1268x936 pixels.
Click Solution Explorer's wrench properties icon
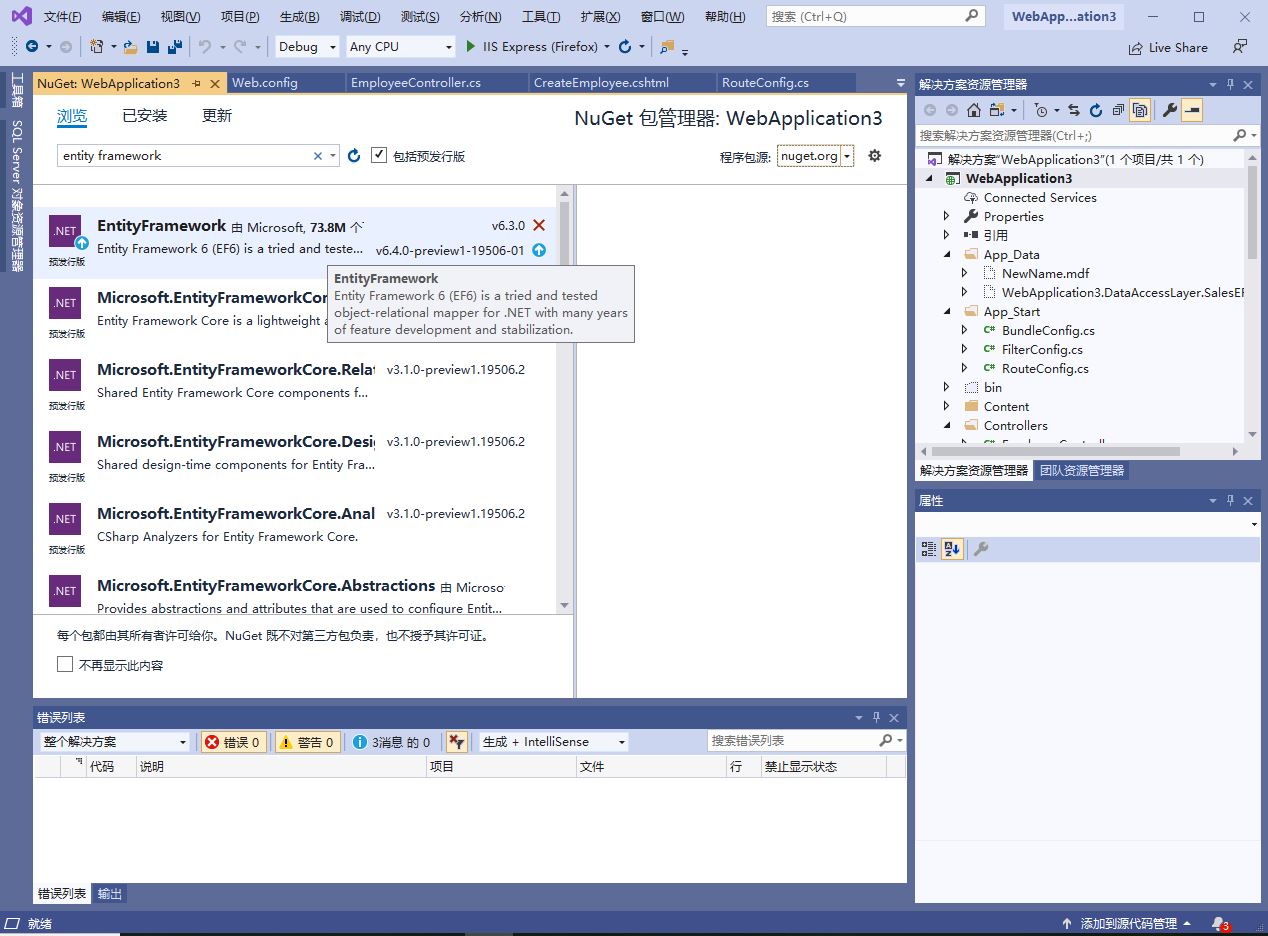(1169, 110)
